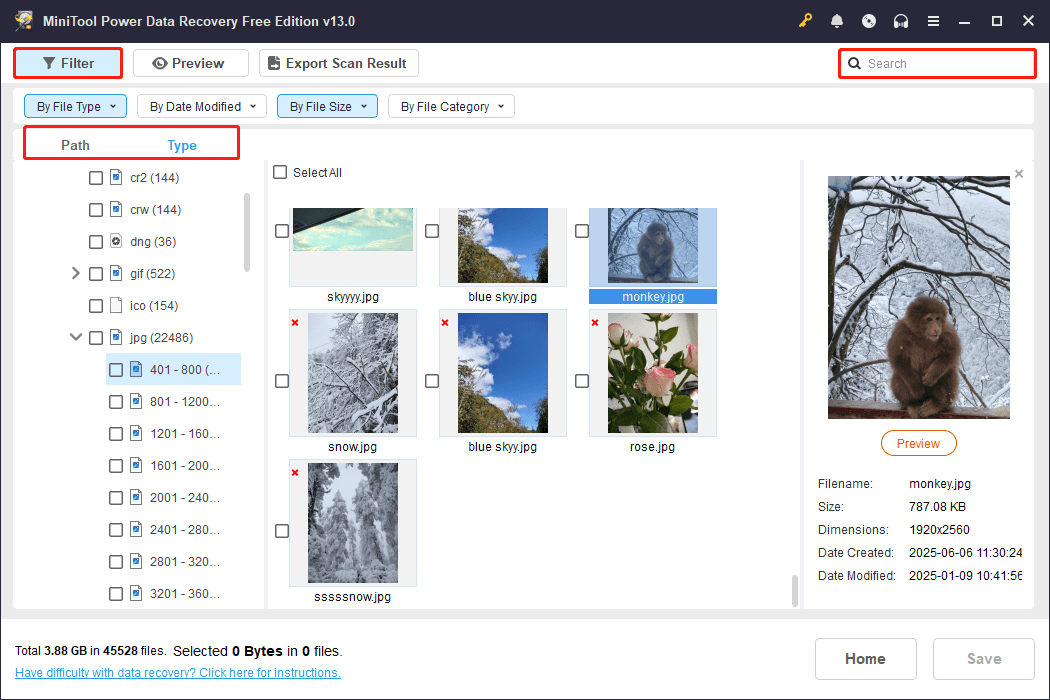The height and width of the screenshot is (700, 1050).
Task: Tick the checkbox for rose.jpg
Action: 582,381
